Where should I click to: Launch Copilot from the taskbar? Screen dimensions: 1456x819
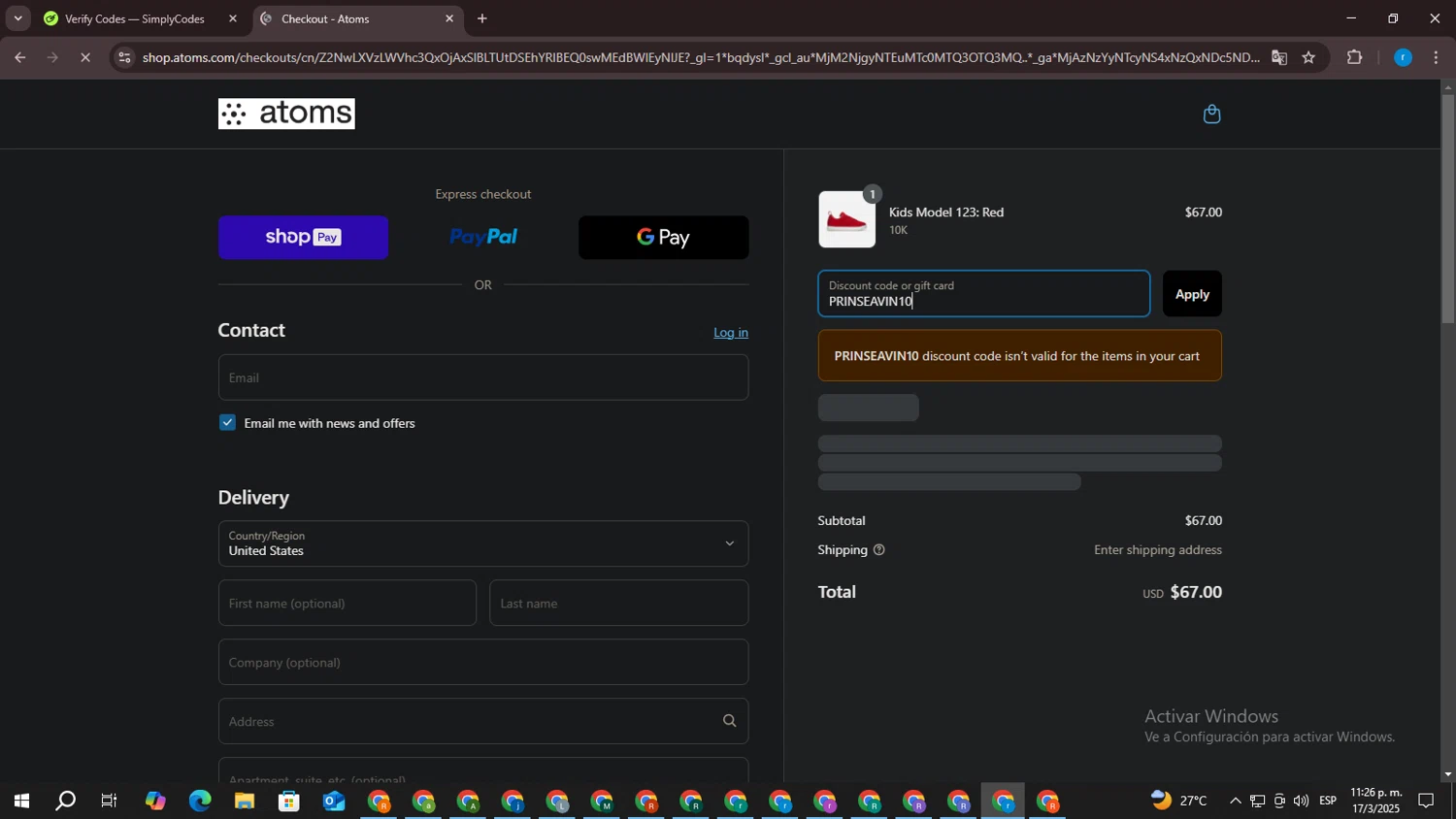click(155, 802)
